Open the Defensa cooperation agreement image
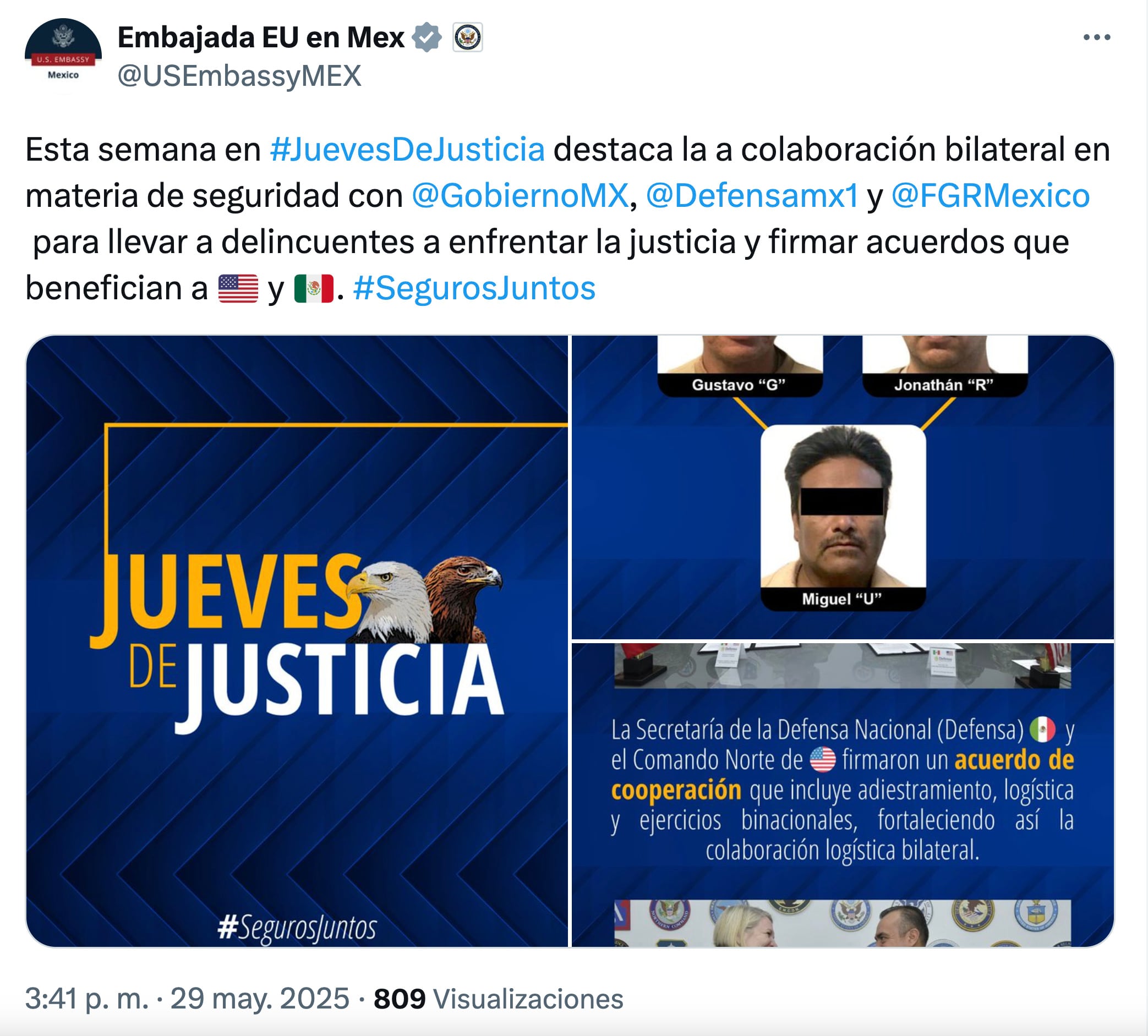1148x1036 pixels. click(843, 795)
